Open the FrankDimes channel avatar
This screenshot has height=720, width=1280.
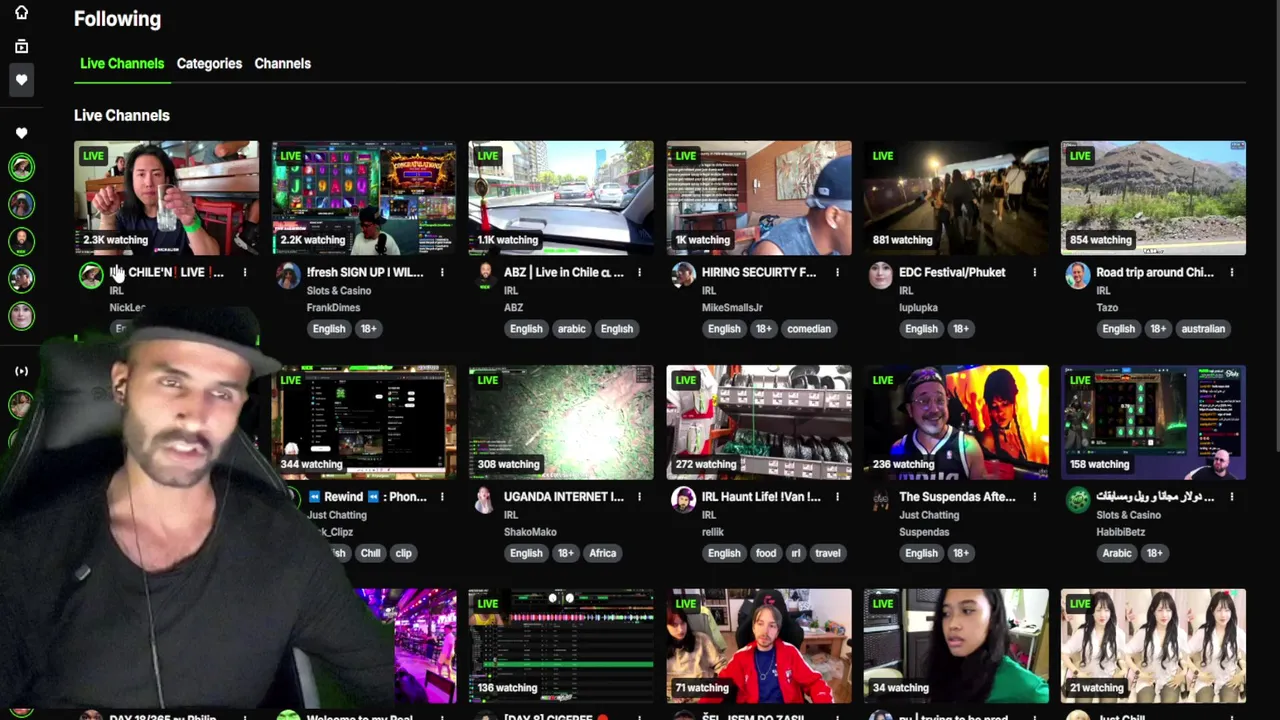coord(288,276)
